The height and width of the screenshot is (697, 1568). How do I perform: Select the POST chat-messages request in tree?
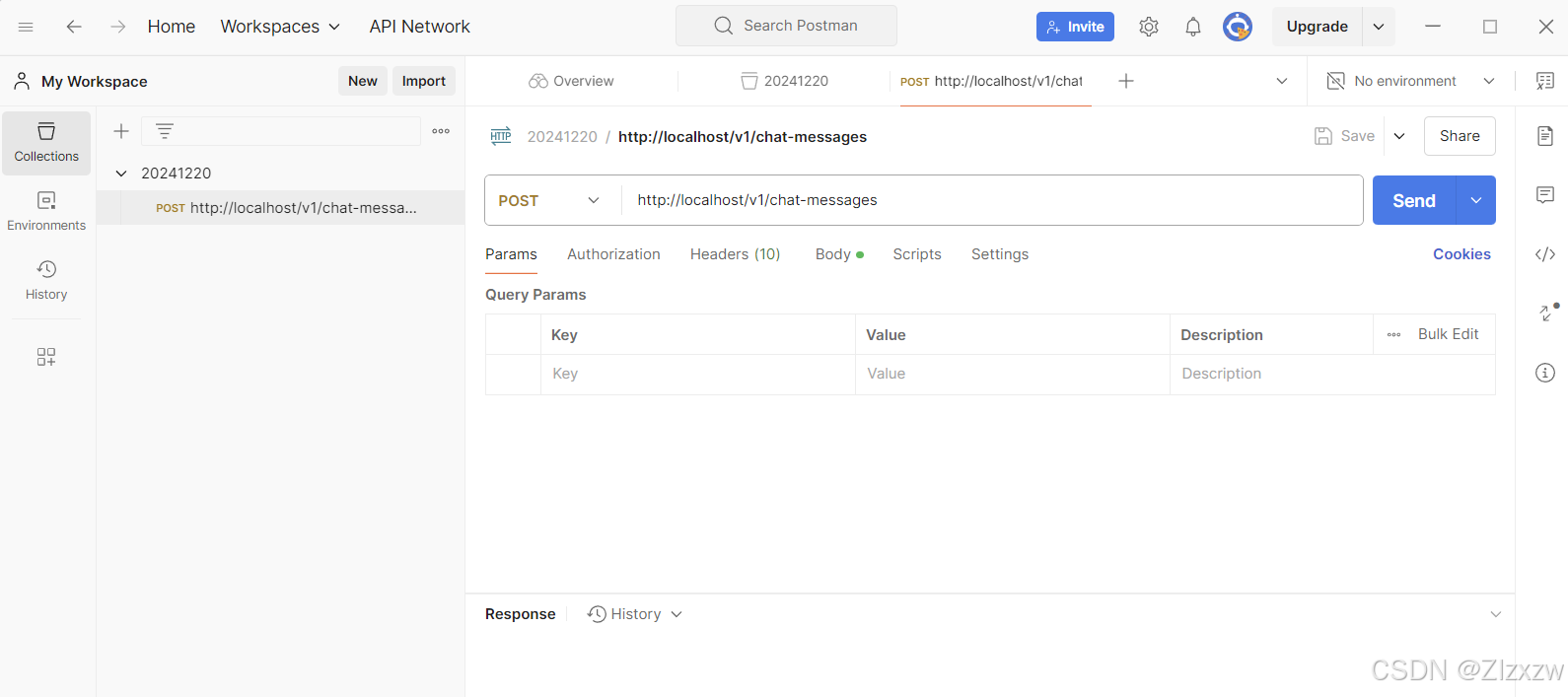coord(281,208)
